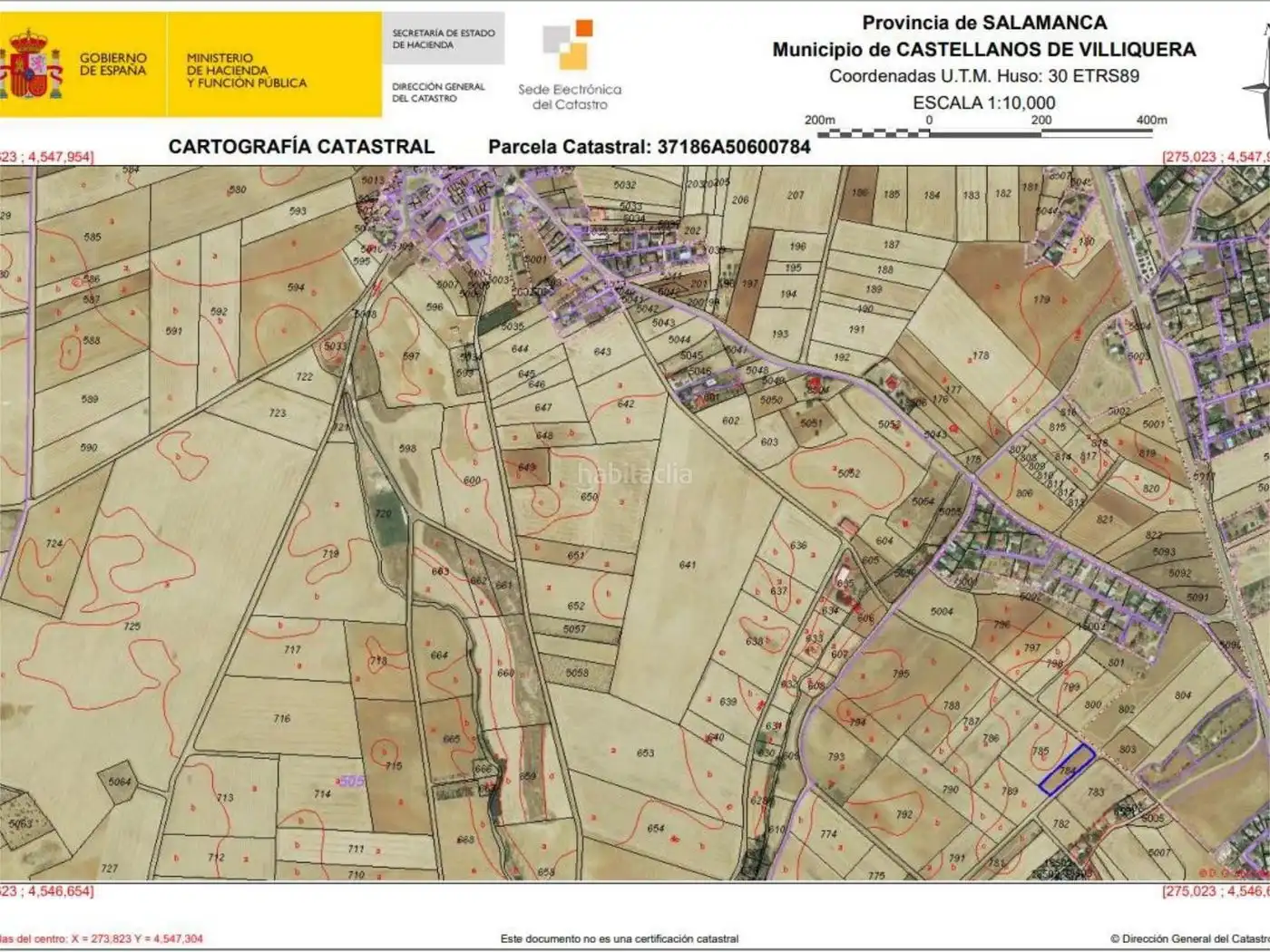Click parcel number 795
The height and width of the screenshot is (952, 1270).
901,674
